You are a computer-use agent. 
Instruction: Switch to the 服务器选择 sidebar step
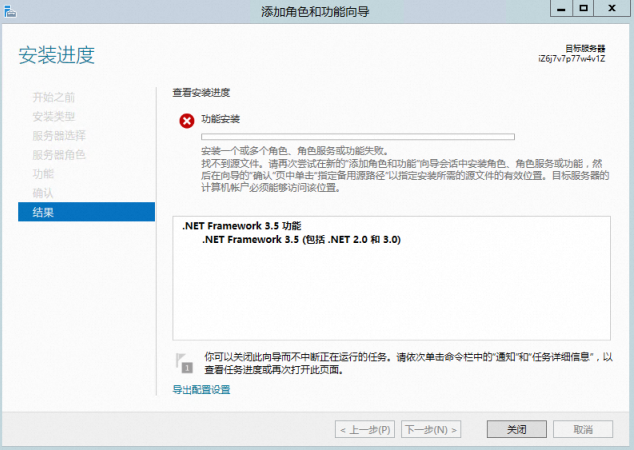[59, 135]
